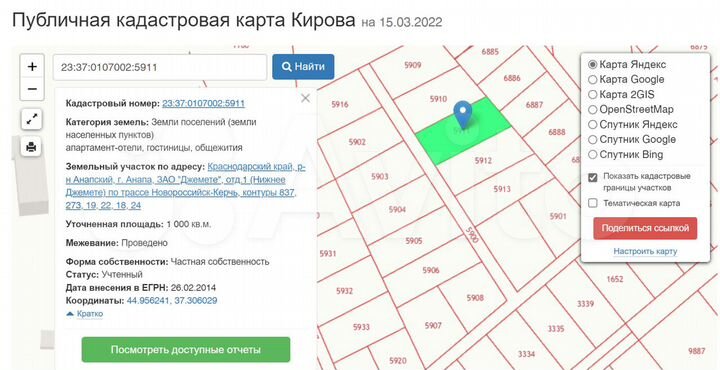Click parcel 1652 on the map

[x=615, y=279]
